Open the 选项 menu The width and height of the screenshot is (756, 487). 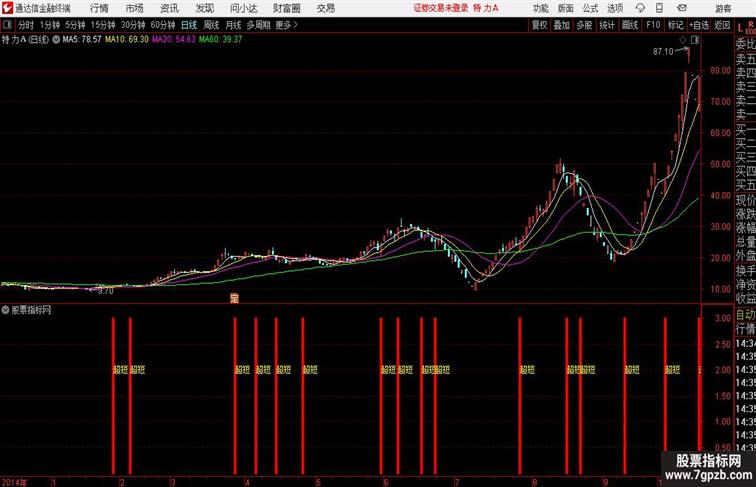click(x=615, y=8)
